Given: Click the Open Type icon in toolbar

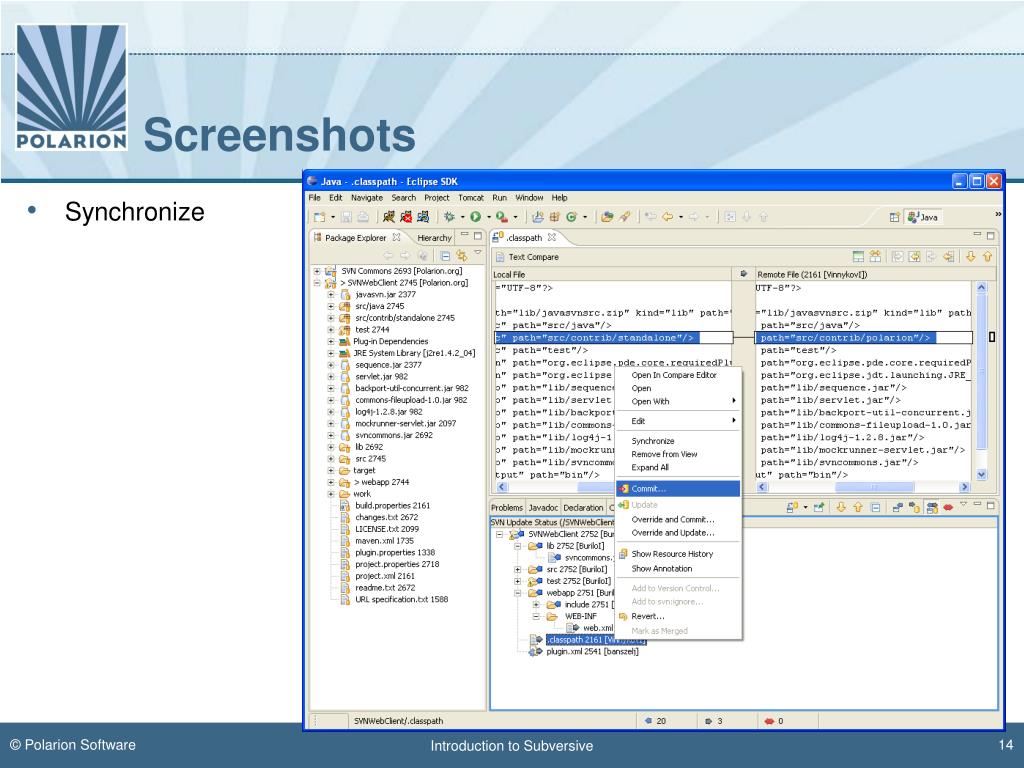Looking at the screenshot, I should pyautogui.click(x=607, y=217).
